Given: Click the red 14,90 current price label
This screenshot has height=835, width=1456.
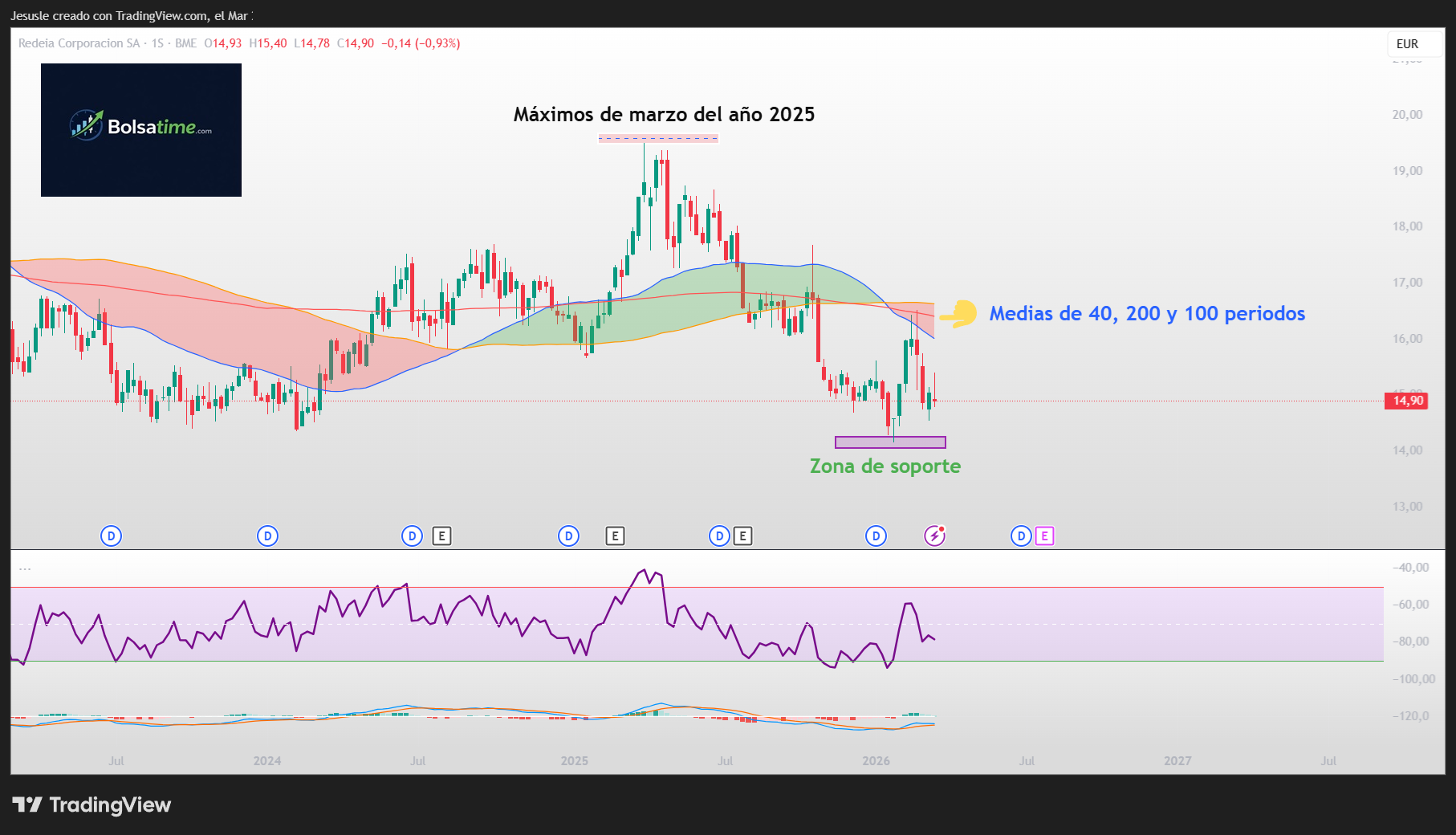Looking at the screenshot, I should pos(1406,401).
